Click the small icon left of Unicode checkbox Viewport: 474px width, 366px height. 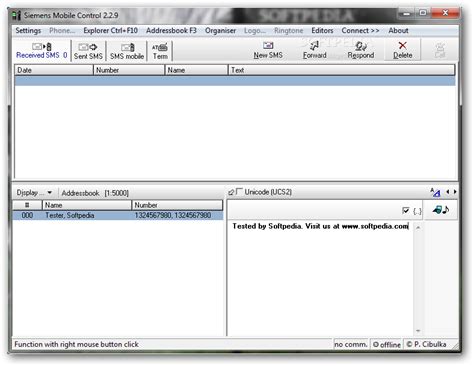click(x=231, y=193)
